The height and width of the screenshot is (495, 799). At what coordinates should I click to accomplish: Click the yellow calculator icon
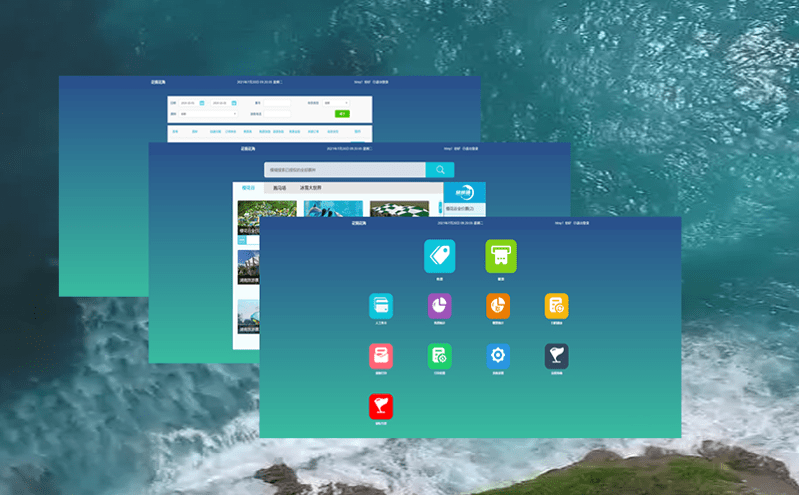coord(556,305)
